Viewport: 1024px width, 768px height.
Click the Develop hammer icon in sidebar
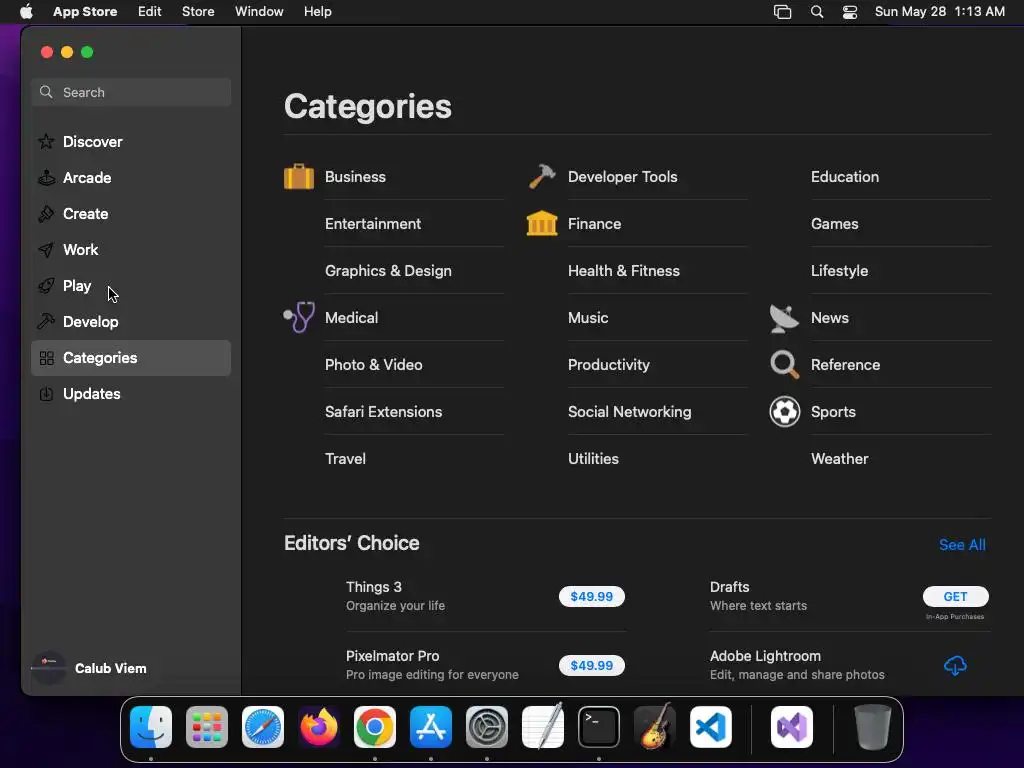46,321
